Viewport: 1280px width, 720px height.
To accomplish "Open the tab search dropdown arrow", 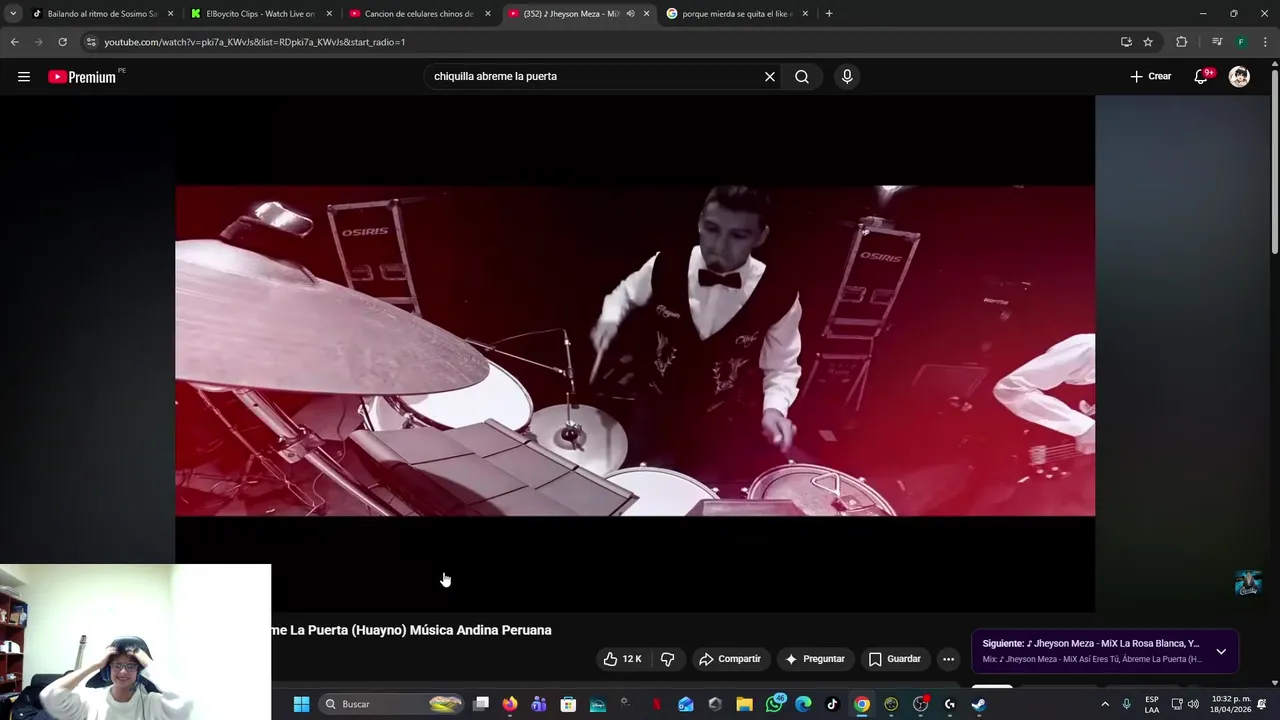I will click(13, 14).
